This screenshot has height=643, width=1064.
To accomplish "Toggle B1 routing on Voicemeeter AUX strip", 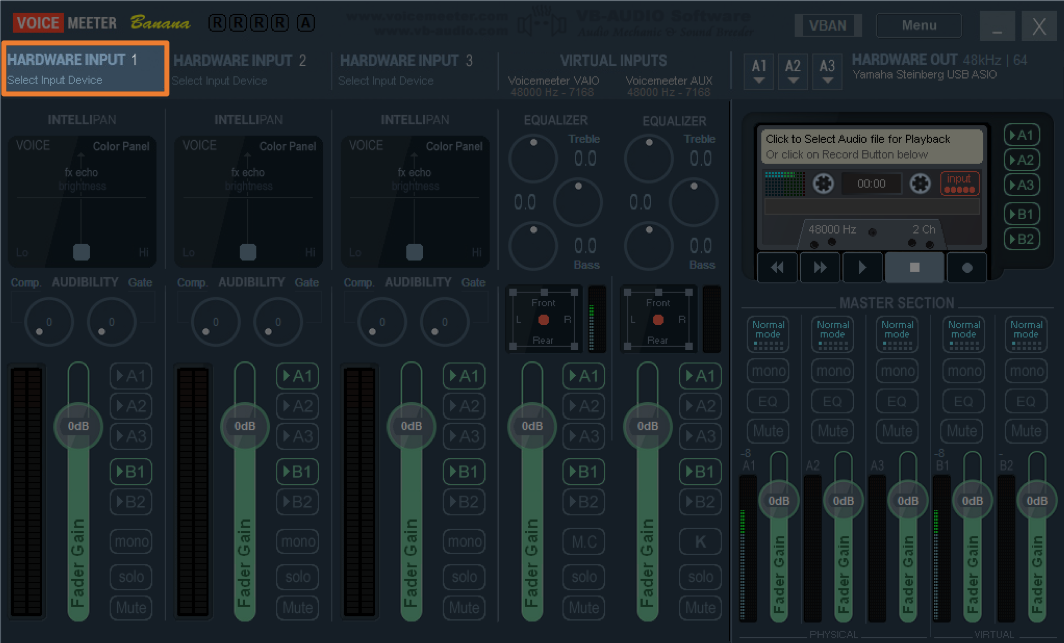I will (700, 471).
